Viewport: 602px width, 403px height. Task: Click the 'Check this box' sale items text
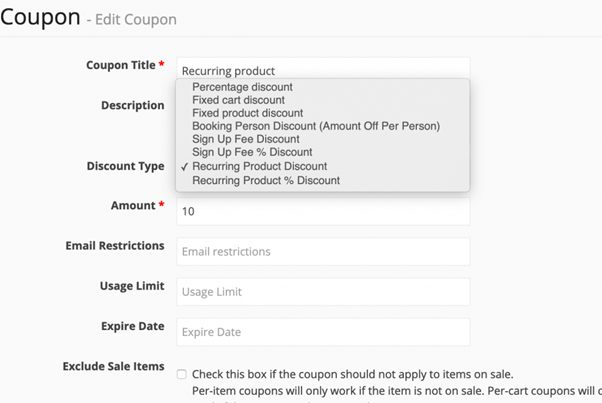353,373
